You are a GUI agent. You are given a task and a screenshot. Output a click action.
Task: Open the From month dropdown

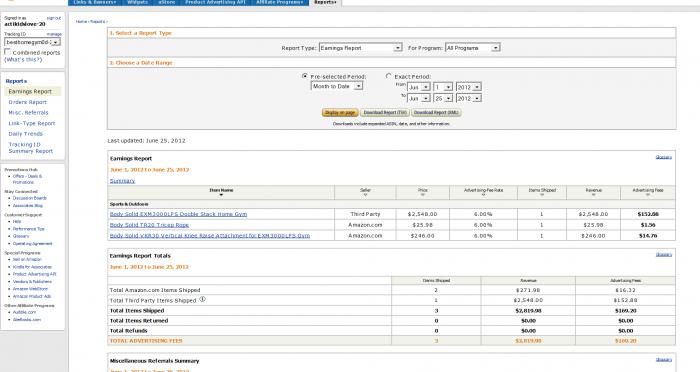click(418, 87)
